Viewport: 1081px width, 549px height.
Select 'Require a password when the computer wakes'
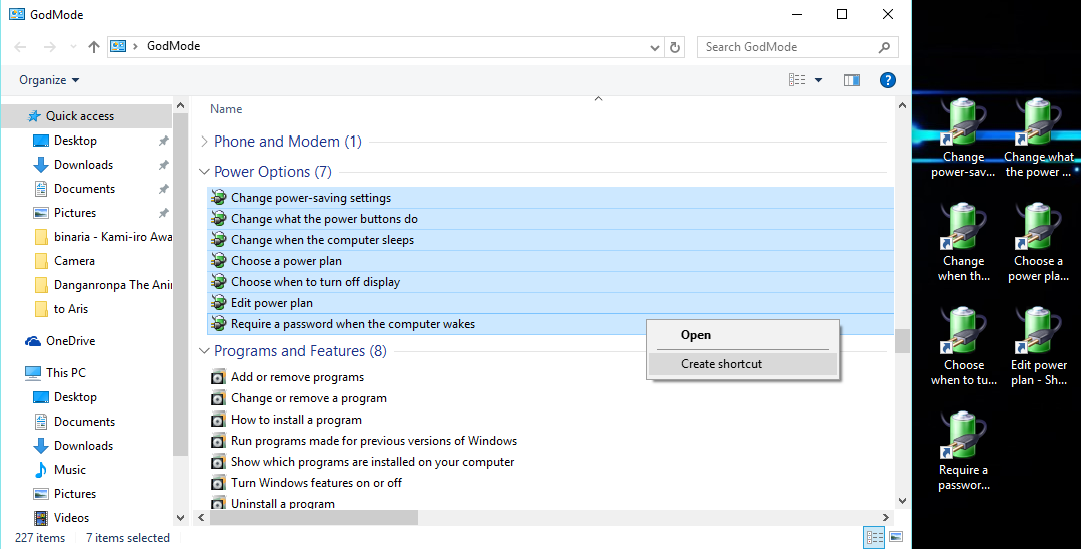tap(550, 324)
